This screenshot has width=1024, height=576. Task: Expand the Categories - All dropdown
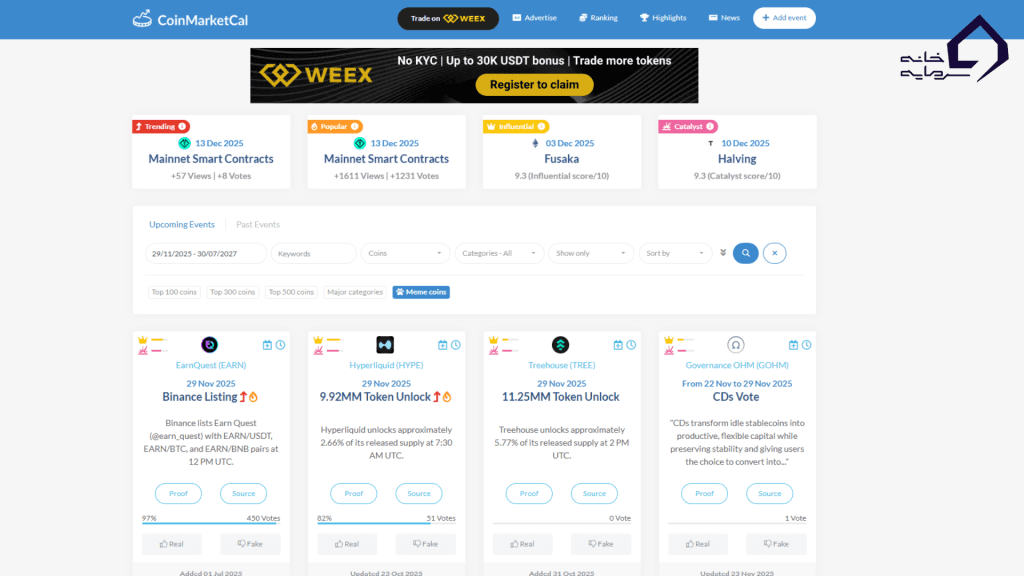pos(499,253)
